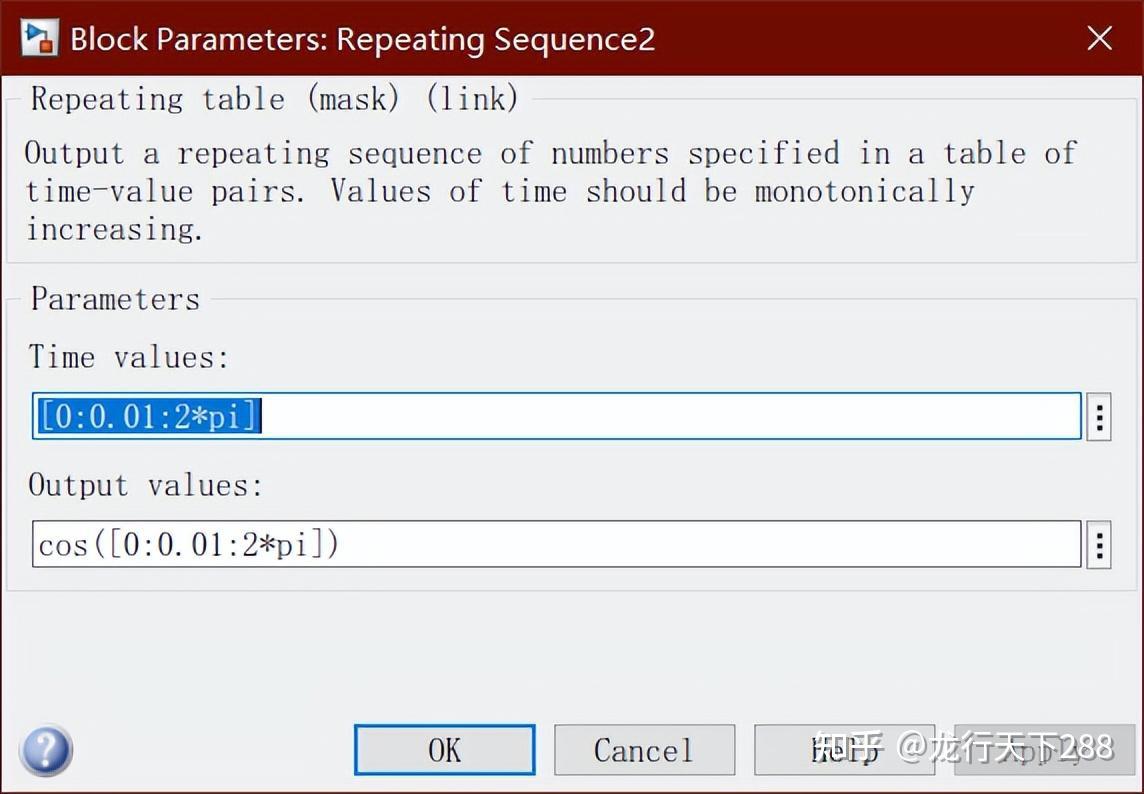The height and width of the screenshot is (794, 1144).
Task: Close the Block Parameters dialog
Action: point(1099,39)
